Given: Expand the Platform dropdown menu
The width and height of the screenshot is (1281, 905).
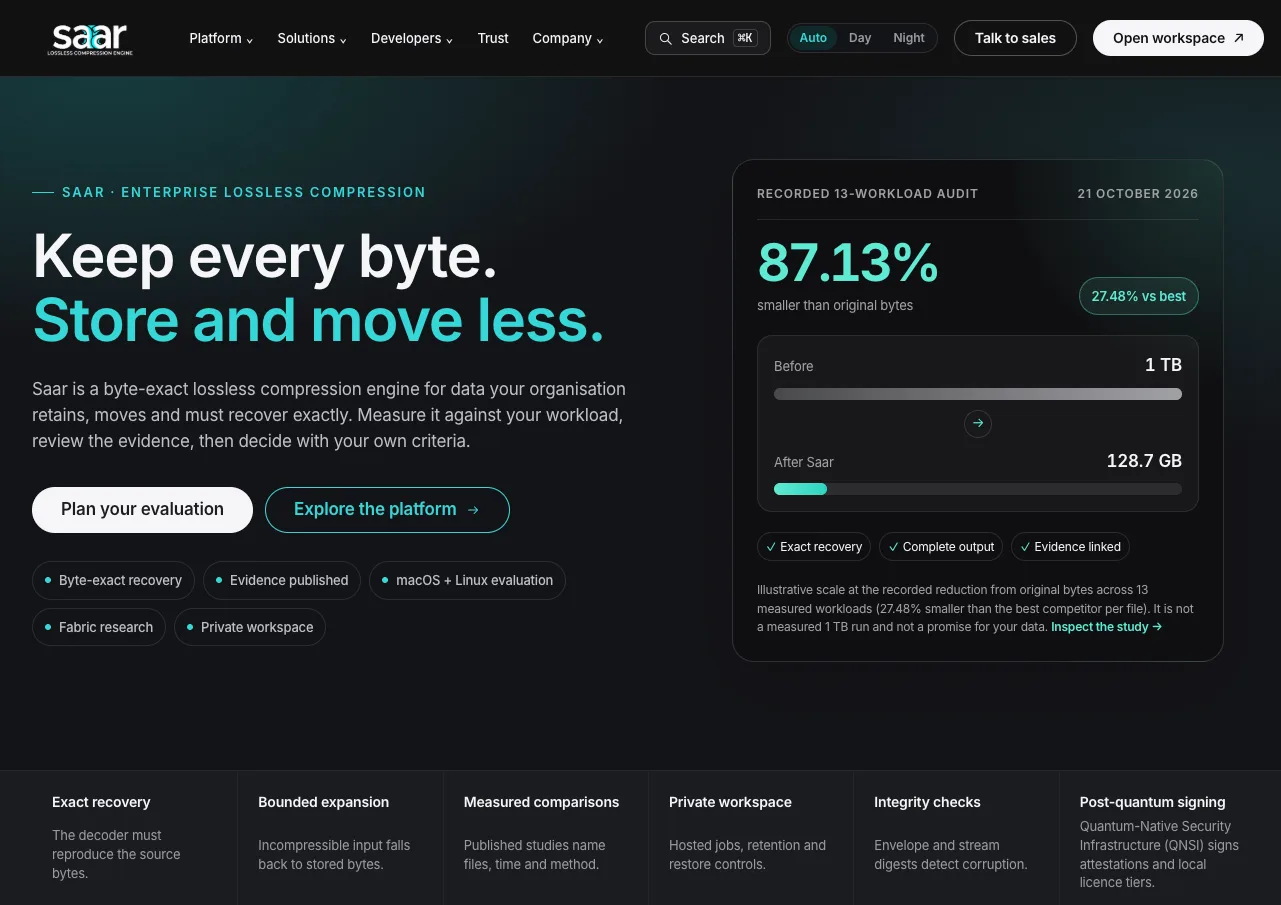Looking at the screenshot, I should pyautogui.click(x=221, y=38).
